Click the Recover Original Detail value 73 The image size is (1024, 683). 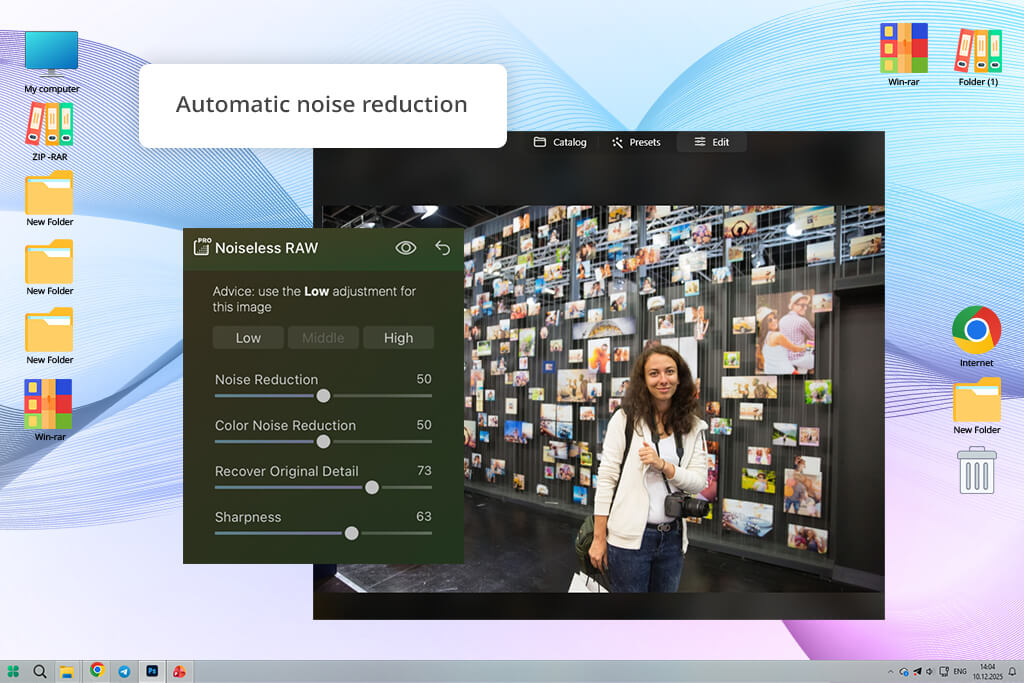tap(424, 470)
